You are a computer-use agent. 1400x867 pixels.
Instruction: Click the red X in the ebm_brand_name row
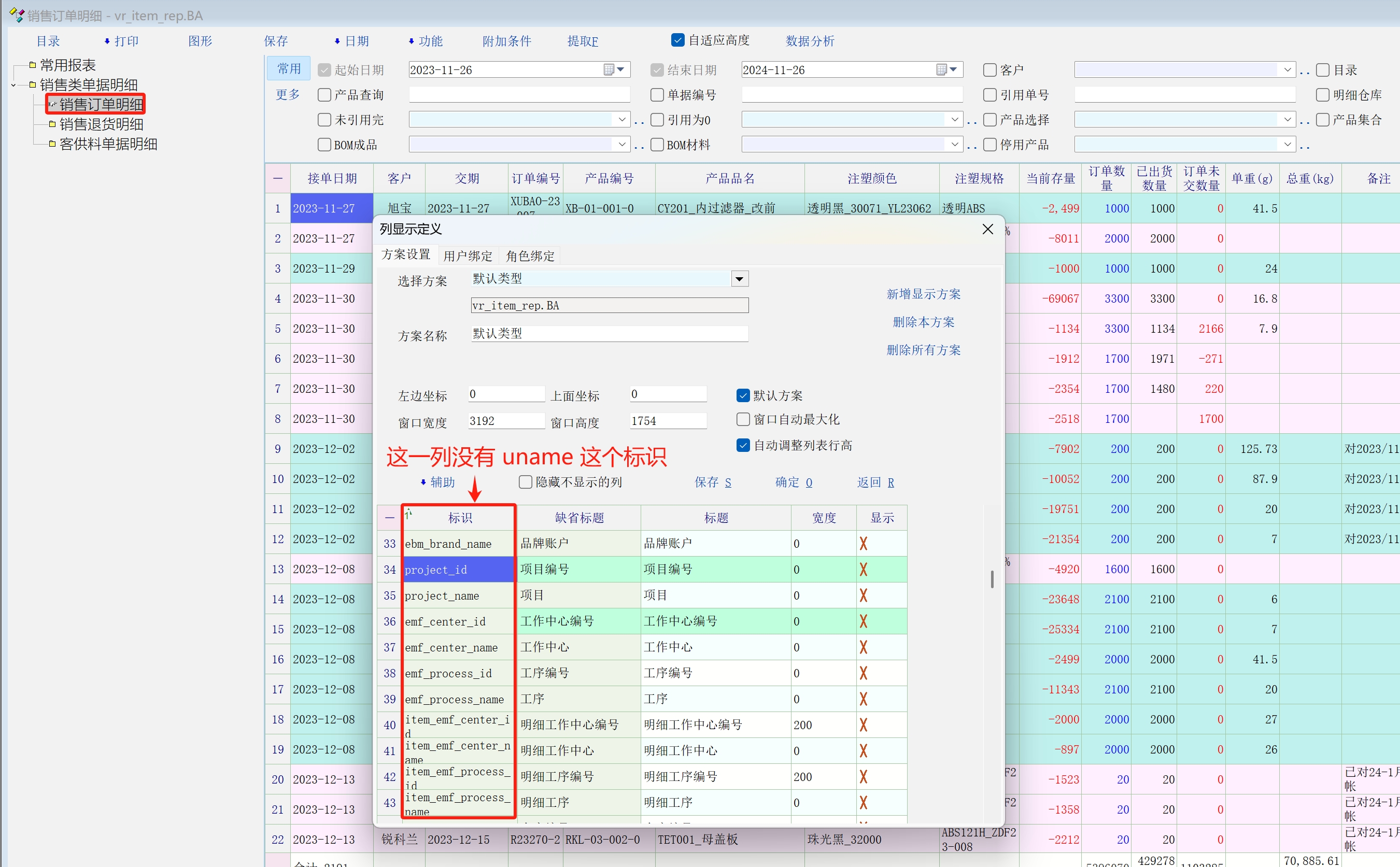click(x=863, y=544)
